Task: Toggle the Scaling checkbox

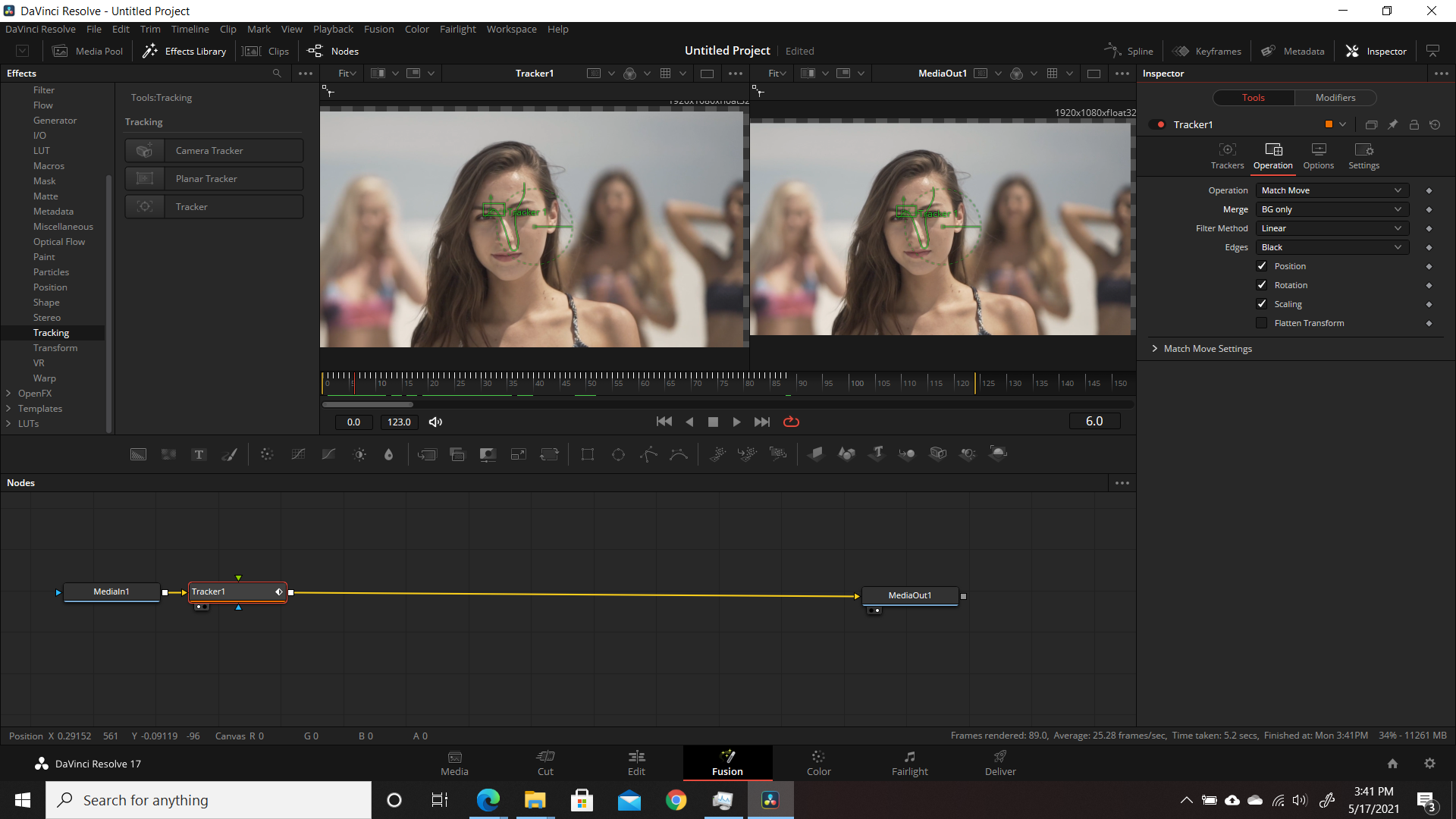Action: 1262,304
